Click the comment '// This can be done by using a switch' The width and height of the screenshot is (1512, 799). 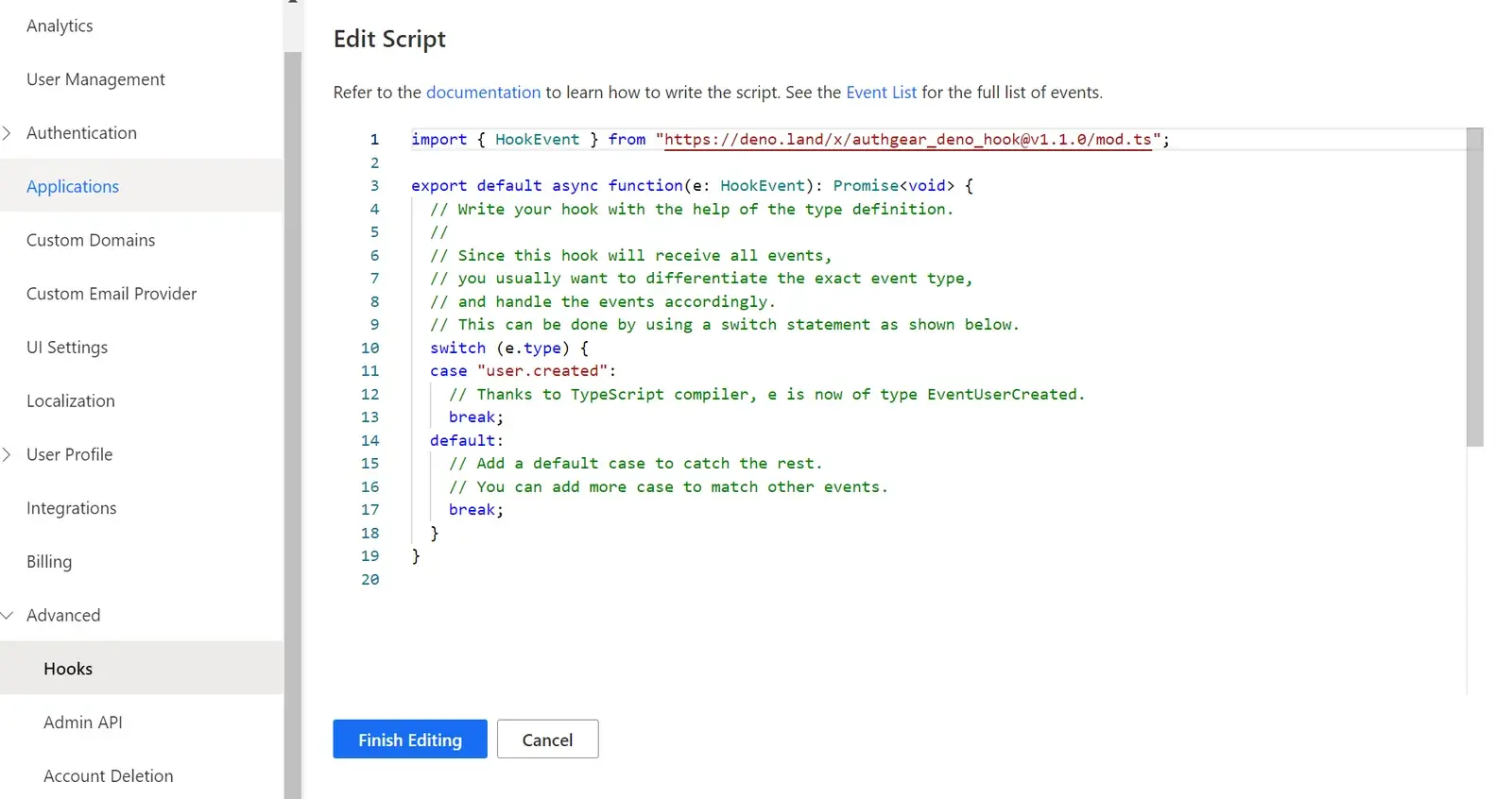coord(725,325)
